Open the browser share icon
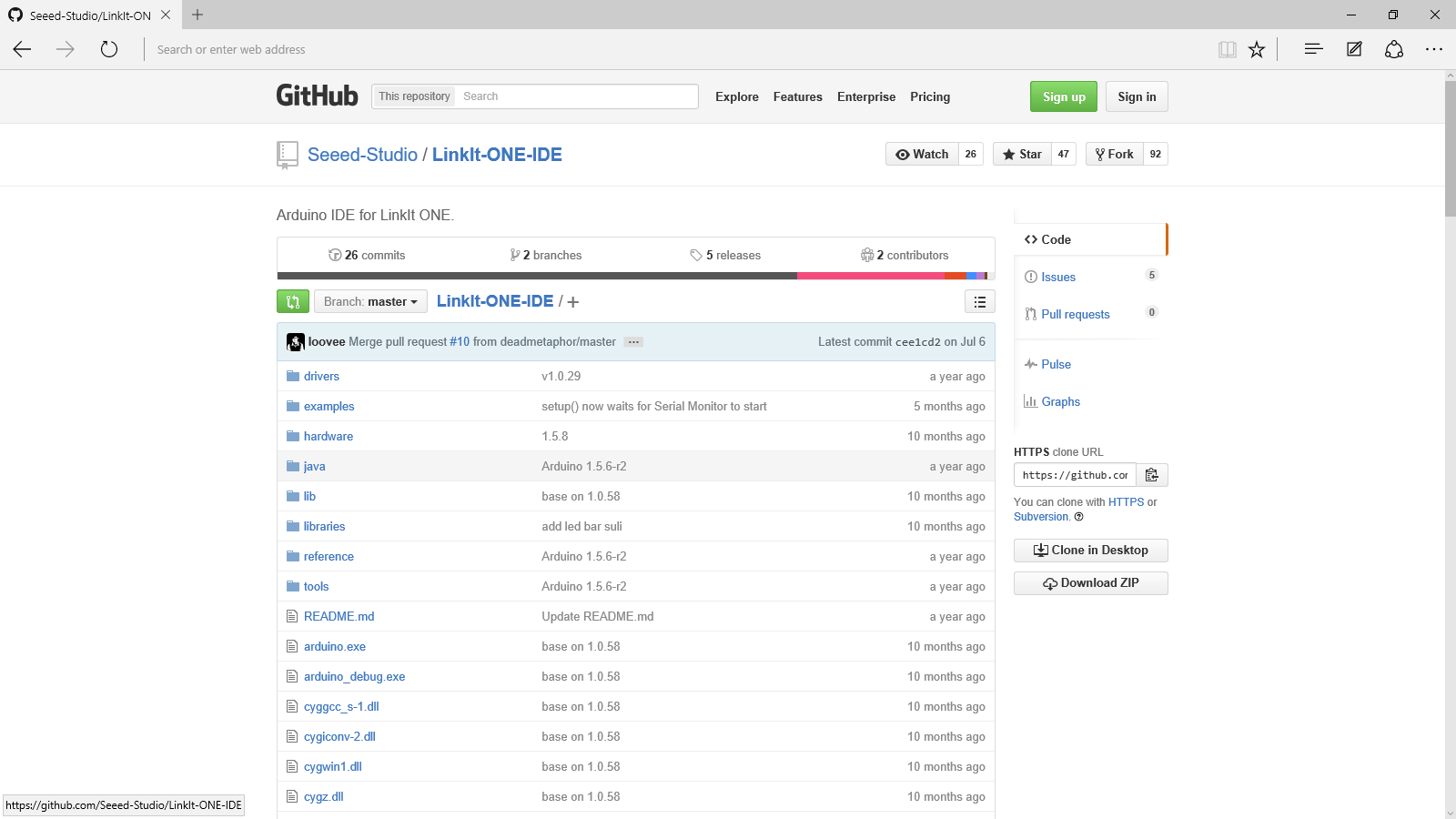 pos(1394,49)
